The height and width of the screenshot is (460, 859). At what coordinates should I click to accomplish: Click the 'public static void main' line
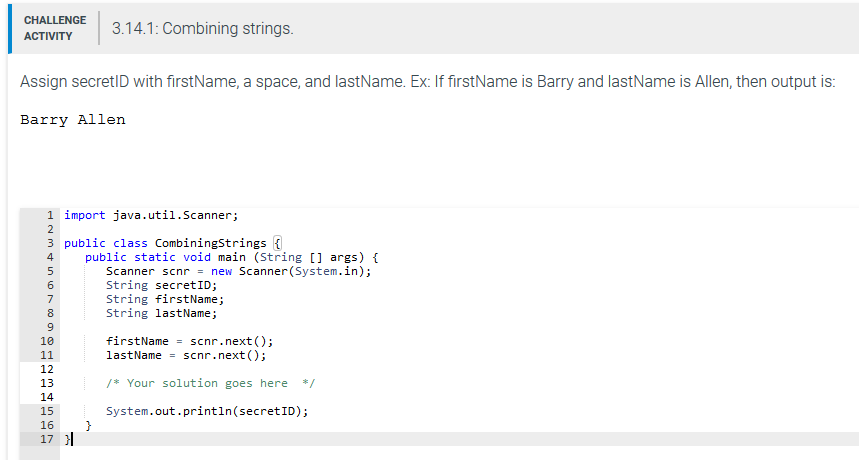coord(232,257)
